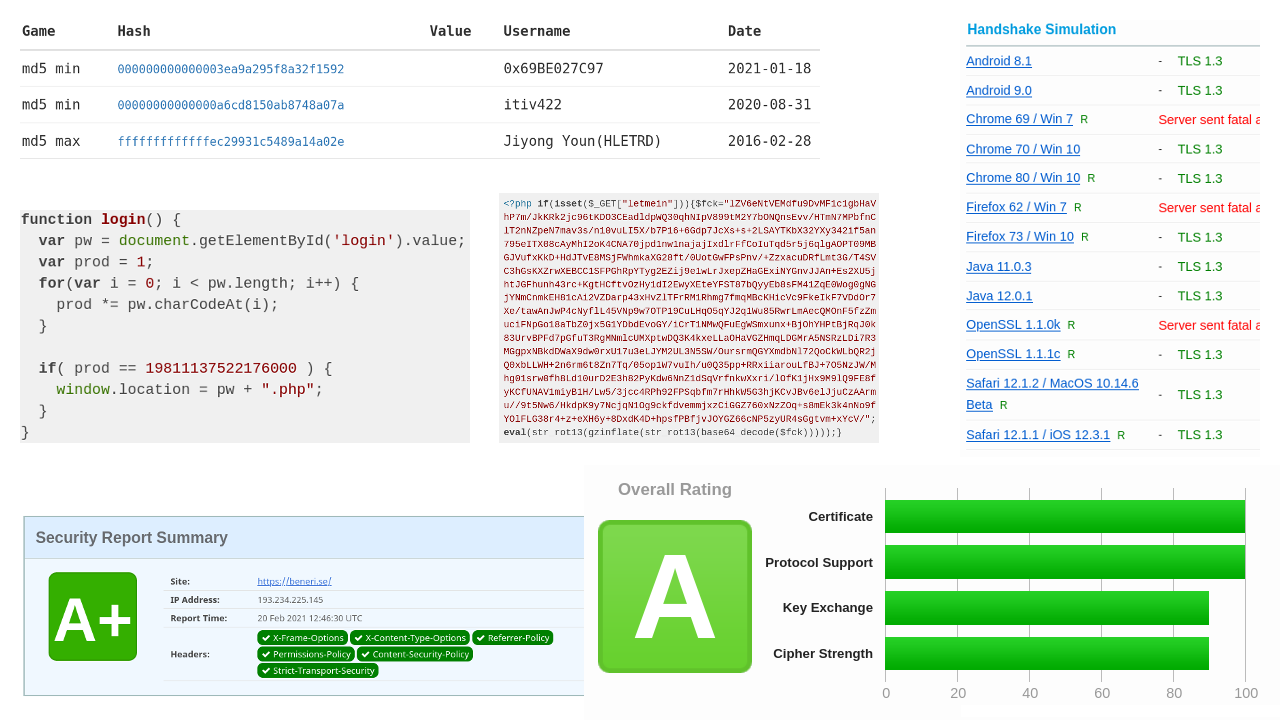Click the Value column header
This screenshot has height=720, width=1280.
(450, 31)
